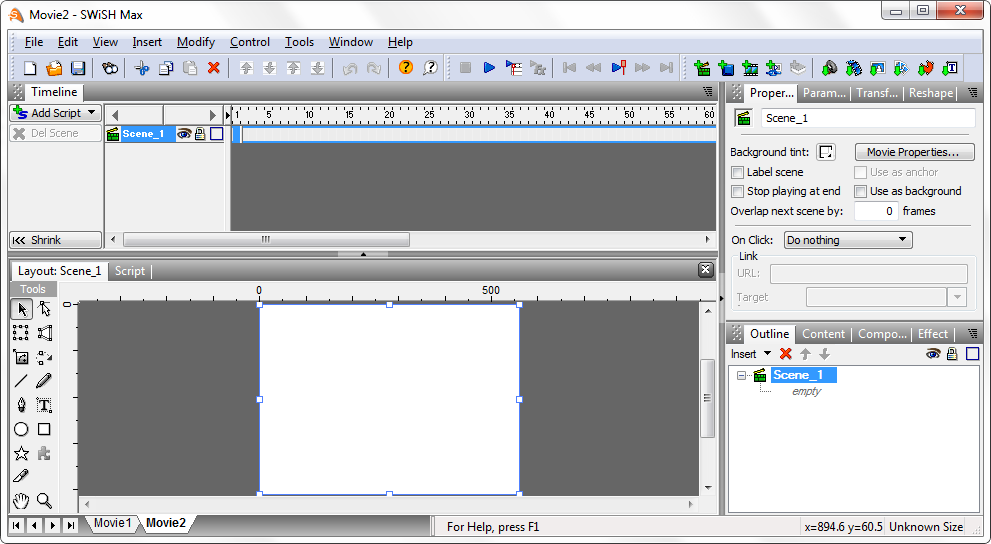The height and width of the screenshot is (544, 991).
Task: Select the Pencil tool
Action: click(44, 381)
